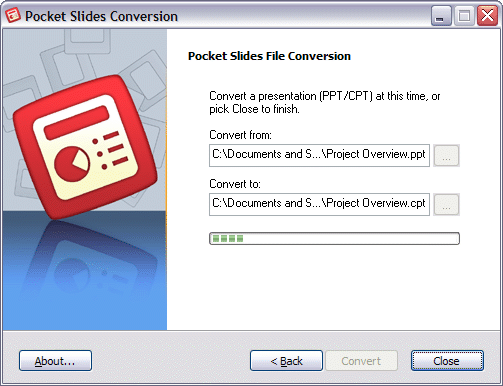
Task: Click the large red Pocket Slides logo
Action: tap(85, 147)
